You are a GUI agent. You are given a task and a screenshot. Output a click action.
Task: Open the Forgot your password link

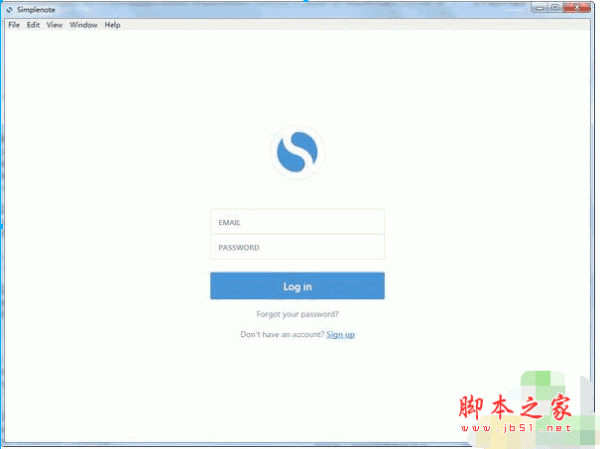pyautogui.click(x=297, y=314)
